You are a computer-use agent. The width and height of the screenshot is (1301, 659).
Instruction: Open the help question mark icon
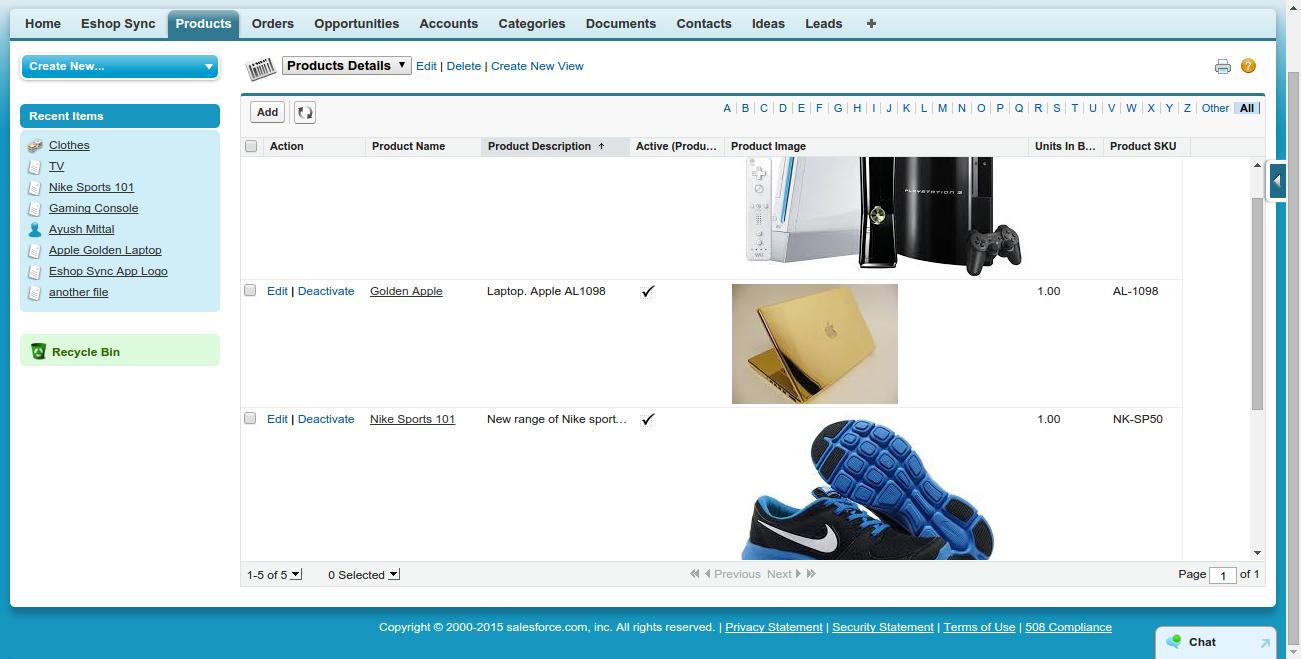pyautogui.click(x=1247, y=66)
